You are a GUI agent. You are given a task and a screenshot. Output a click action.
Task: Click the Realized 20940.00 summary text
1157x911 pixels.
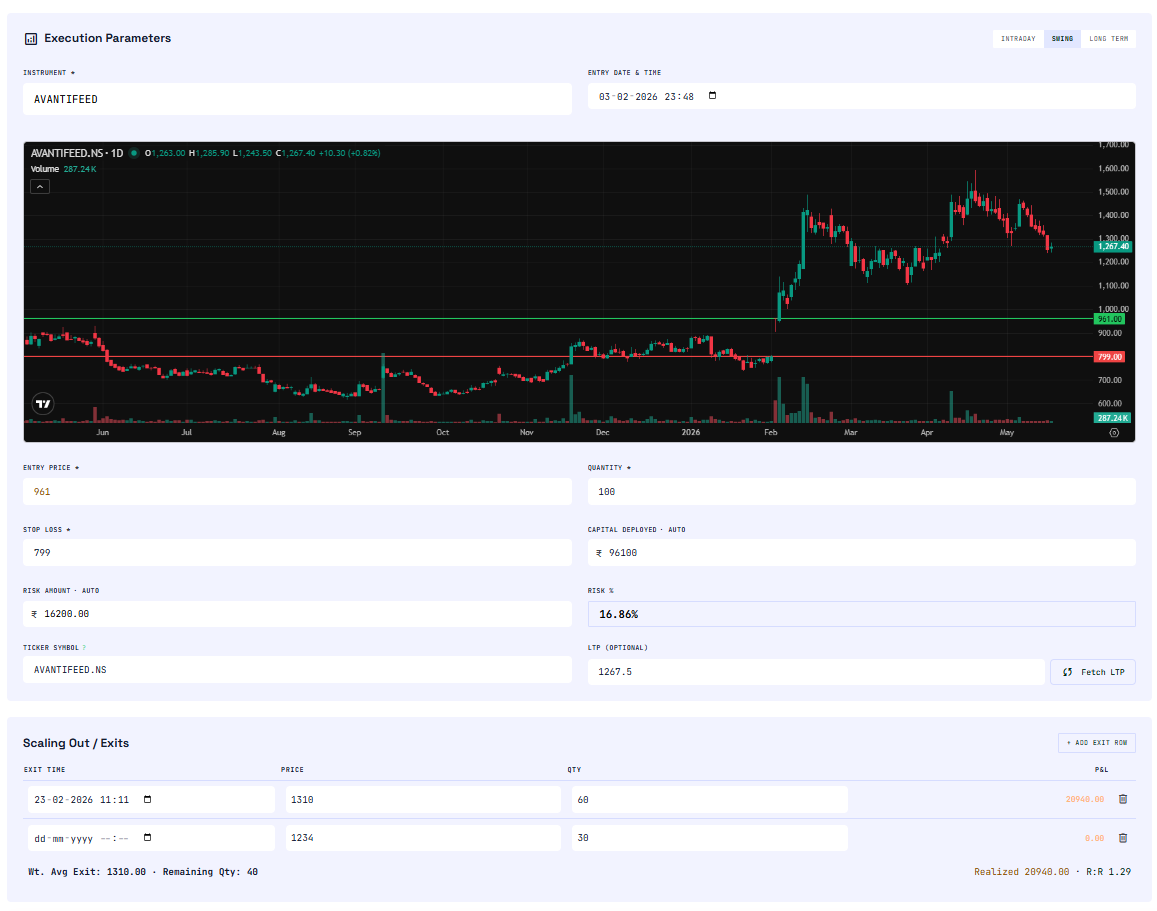click(x=1021, y=872)
